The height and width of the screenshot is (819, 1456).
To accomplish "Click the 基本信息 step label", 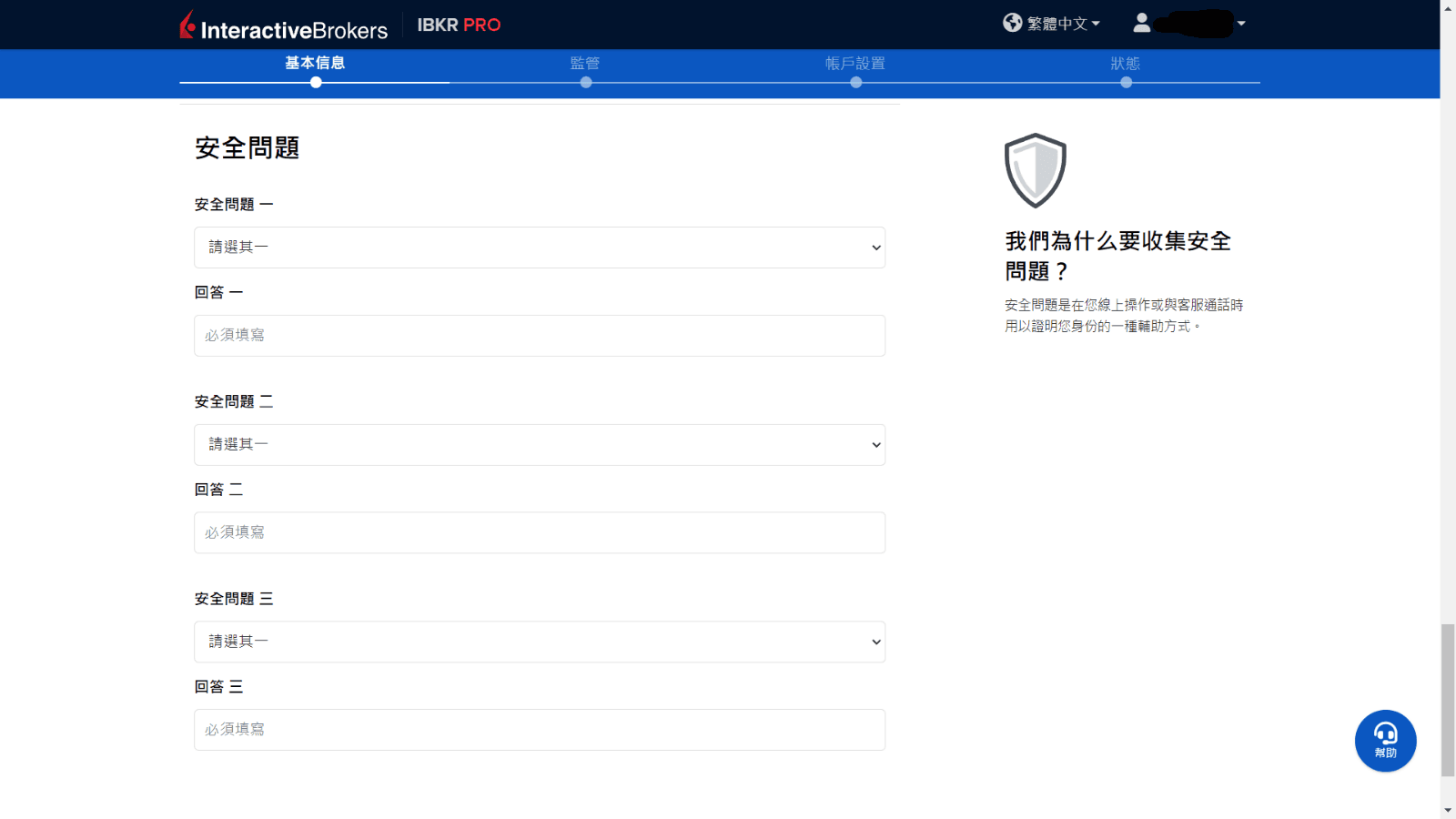I will [314, 63].
